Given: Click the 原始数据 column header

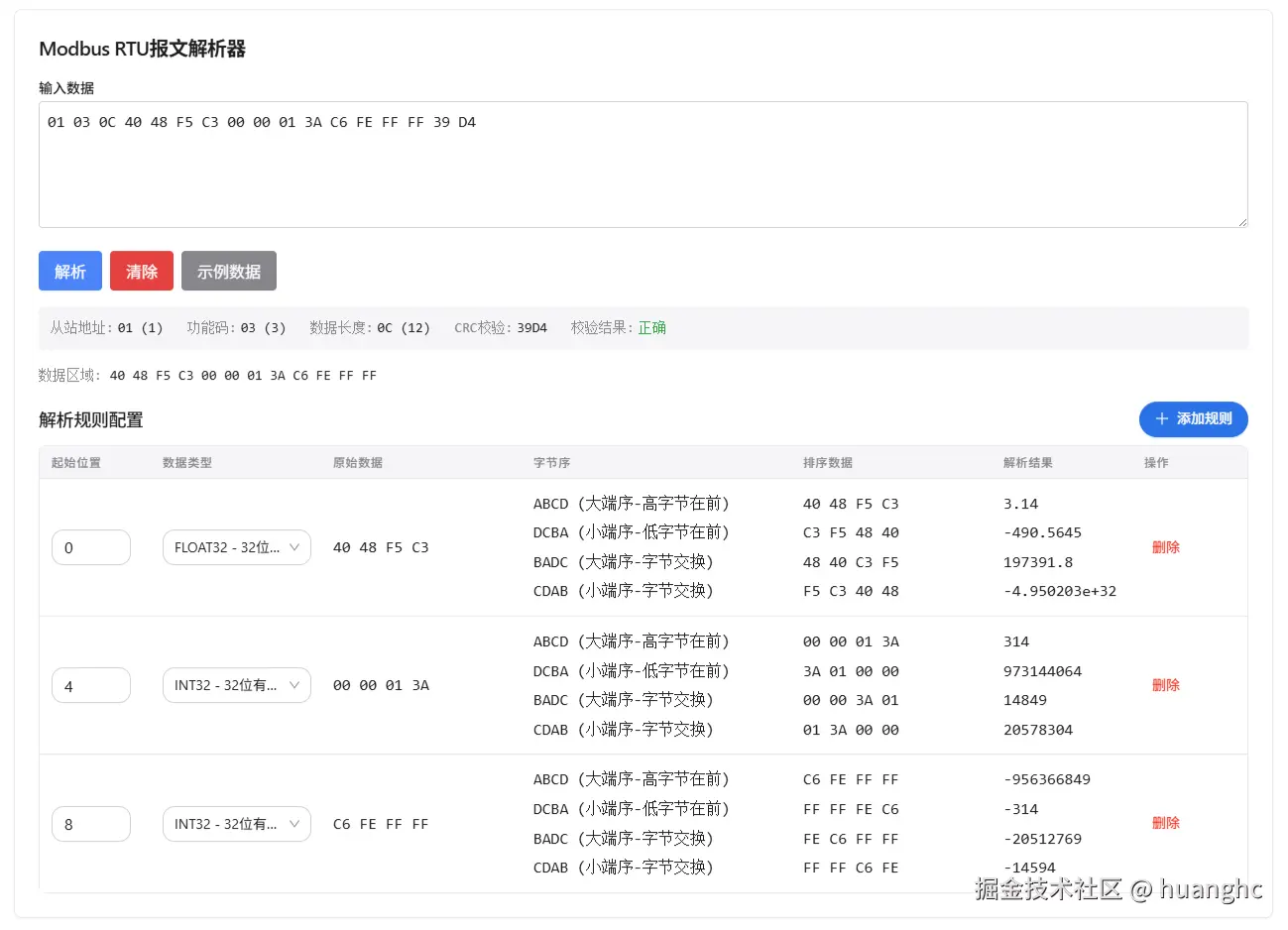Looking at the screenshot, I should coord(358,463).
